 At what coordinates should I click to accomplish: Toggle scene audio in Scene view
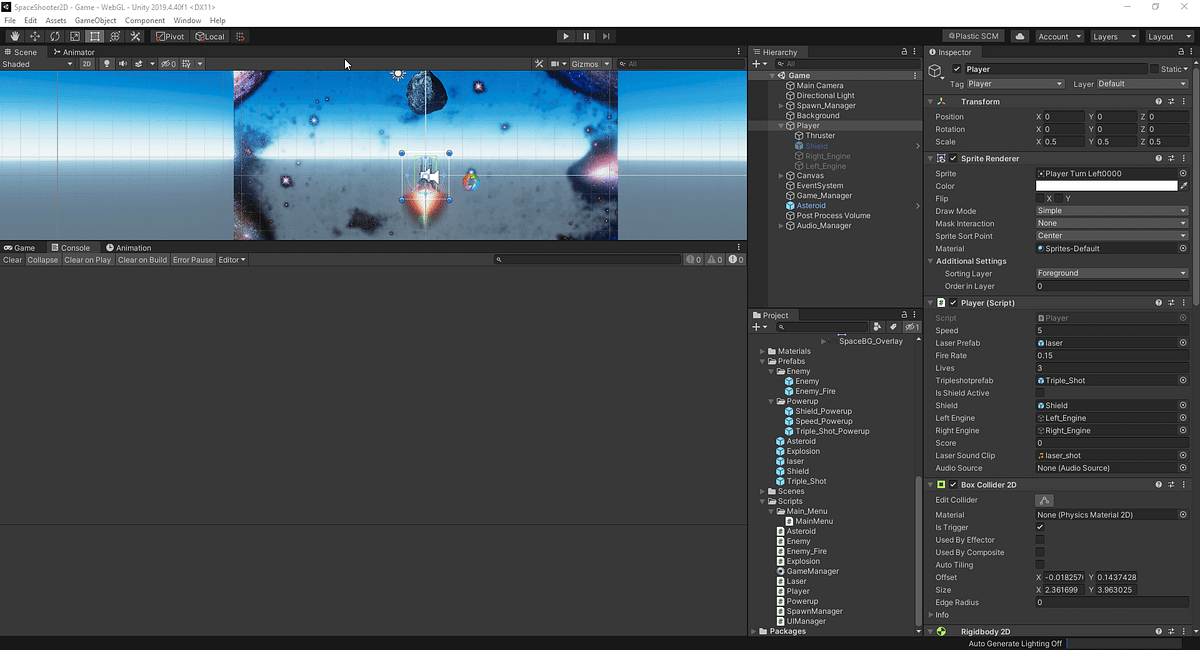point(124,63)
